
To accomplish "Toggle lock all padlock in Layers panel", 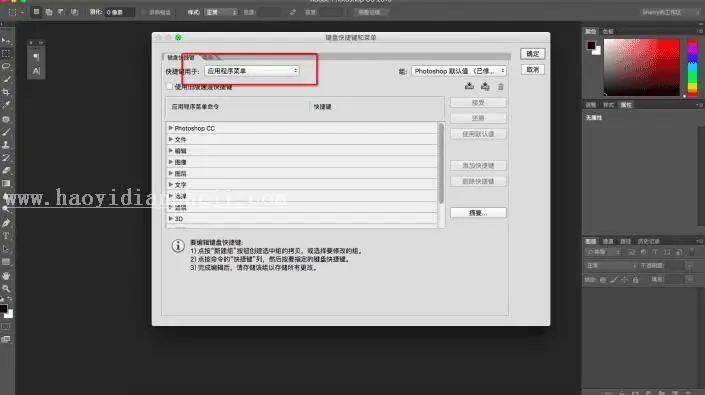I will (x=636, y=280).
